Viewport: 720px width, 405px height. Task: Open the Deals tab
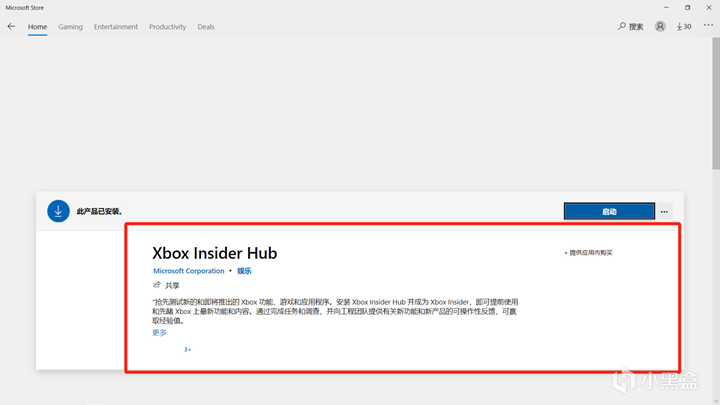(206, 27)
